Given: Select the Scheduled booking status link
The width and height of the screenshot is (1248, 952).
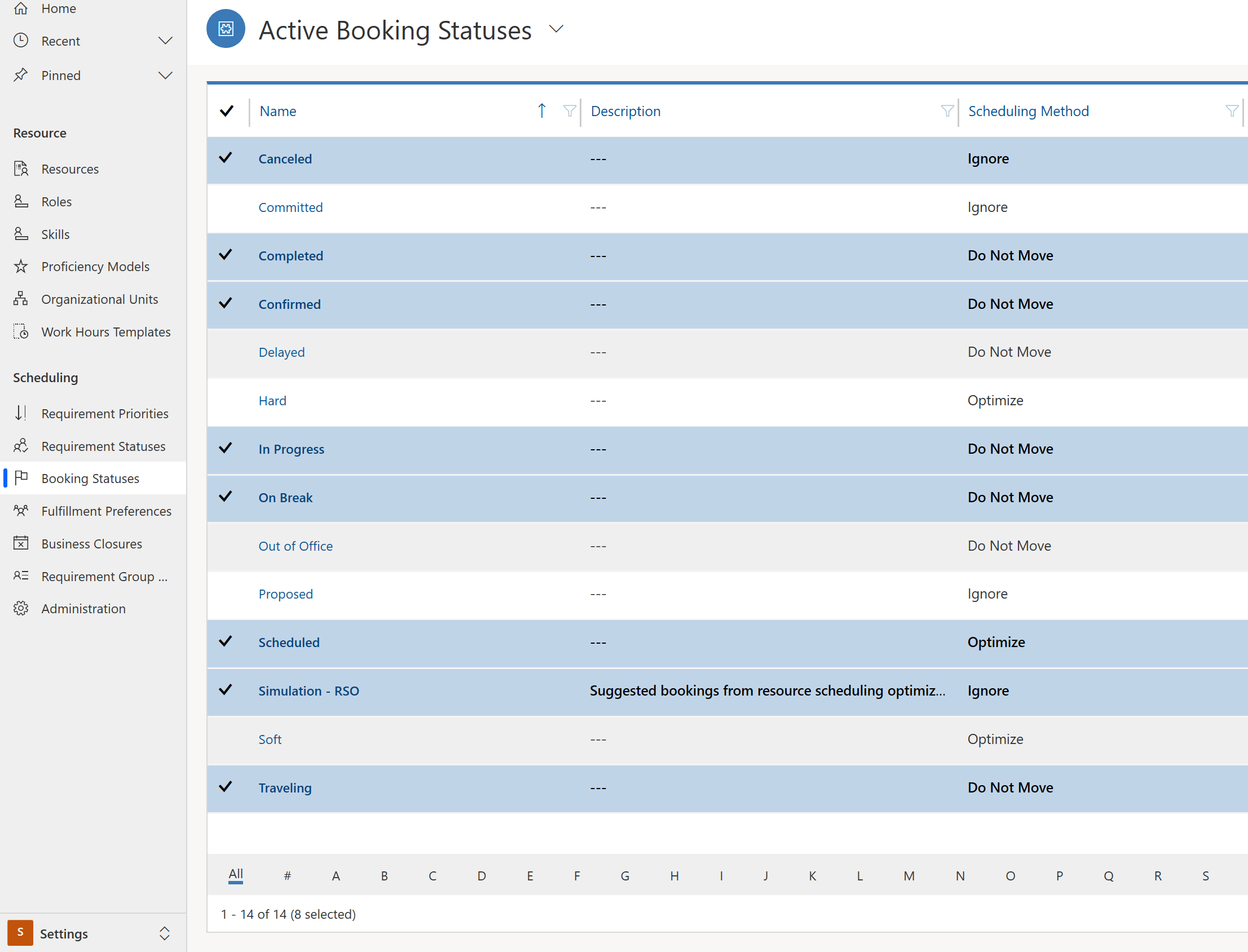Looking at the screenshot, I should 289,642.
